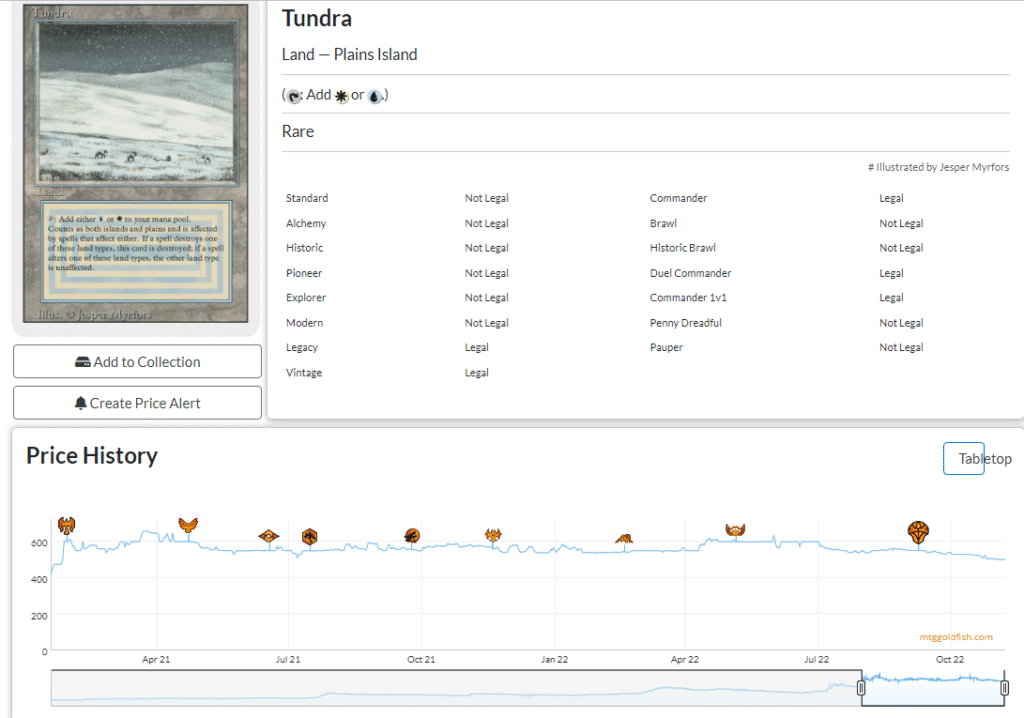Click the left handle of the range selector
Viewport: 1024px width, 718px height.
[861, 688]
